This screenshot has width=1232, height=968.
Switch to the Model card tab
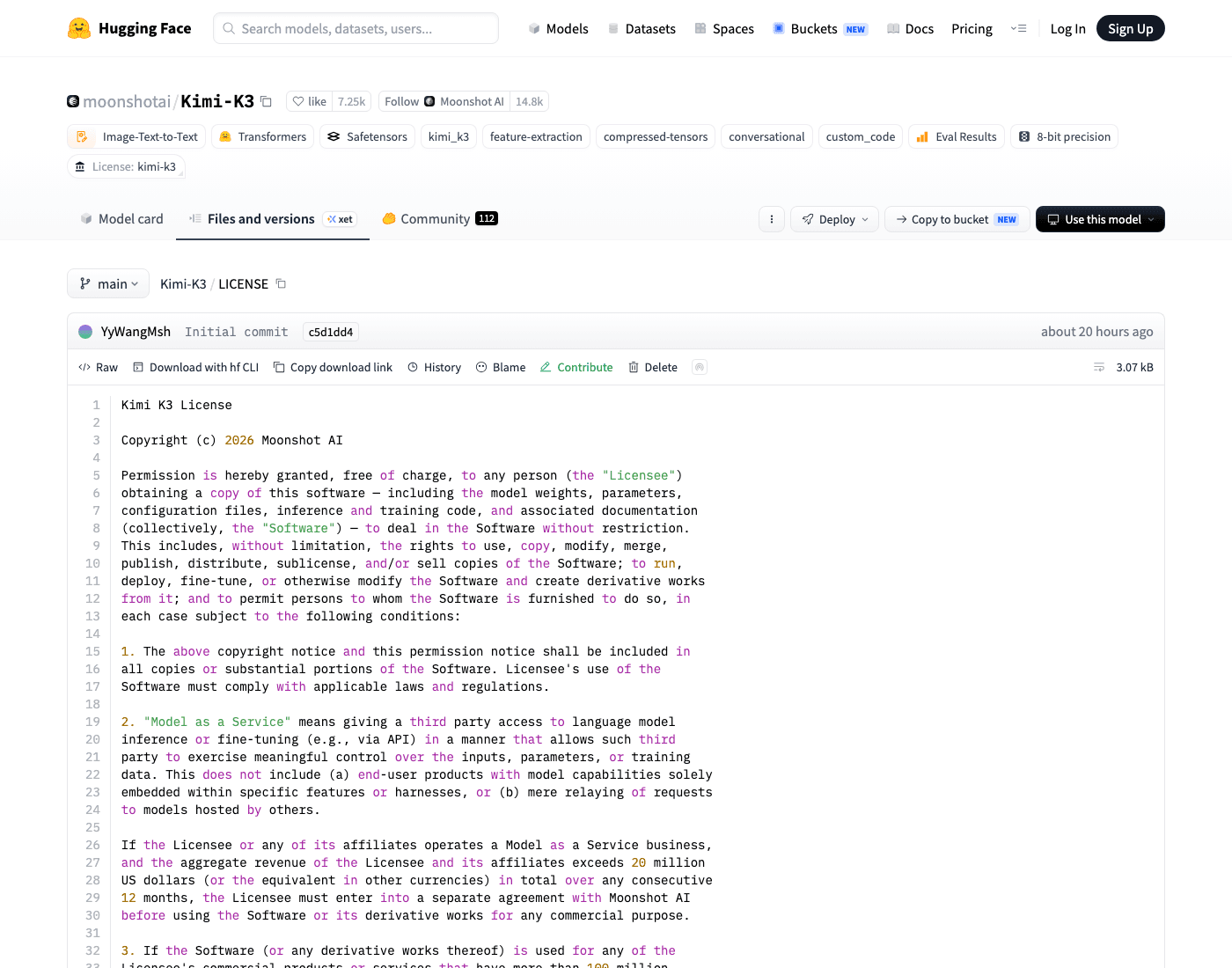click(121, 218)
